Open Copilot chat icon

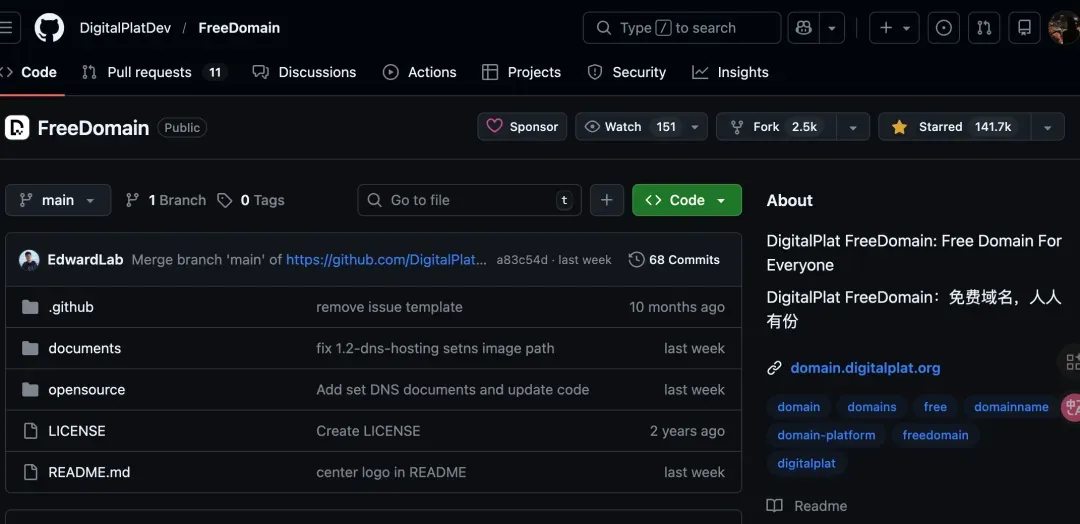[x=803, y=28]
